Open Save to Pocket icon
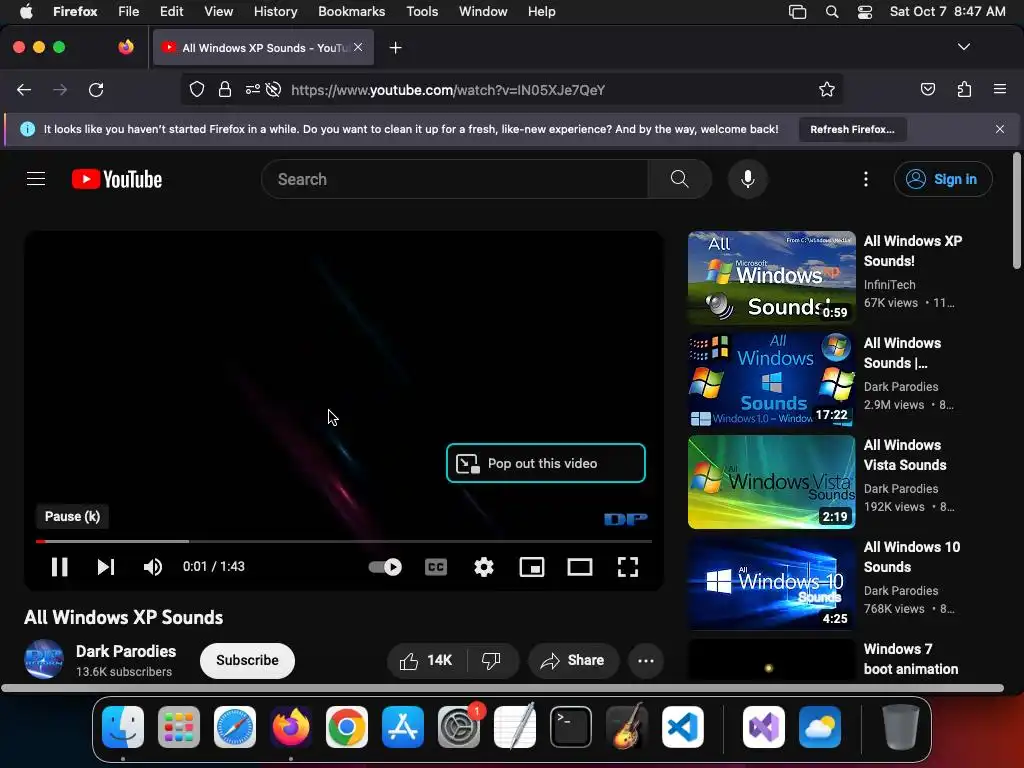This screenshot has height=768, width=1024. (927, 89)
